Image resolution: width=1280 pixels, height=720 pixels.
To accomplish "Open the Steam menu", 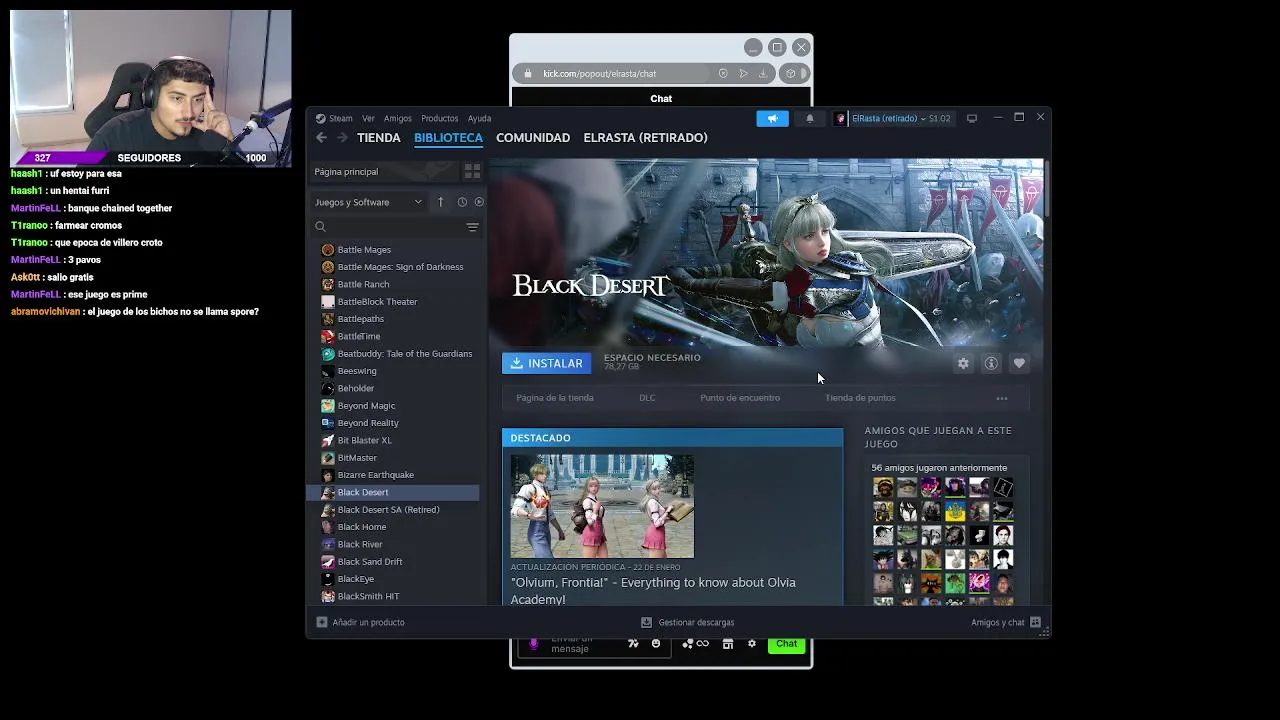I will (341, 118).
